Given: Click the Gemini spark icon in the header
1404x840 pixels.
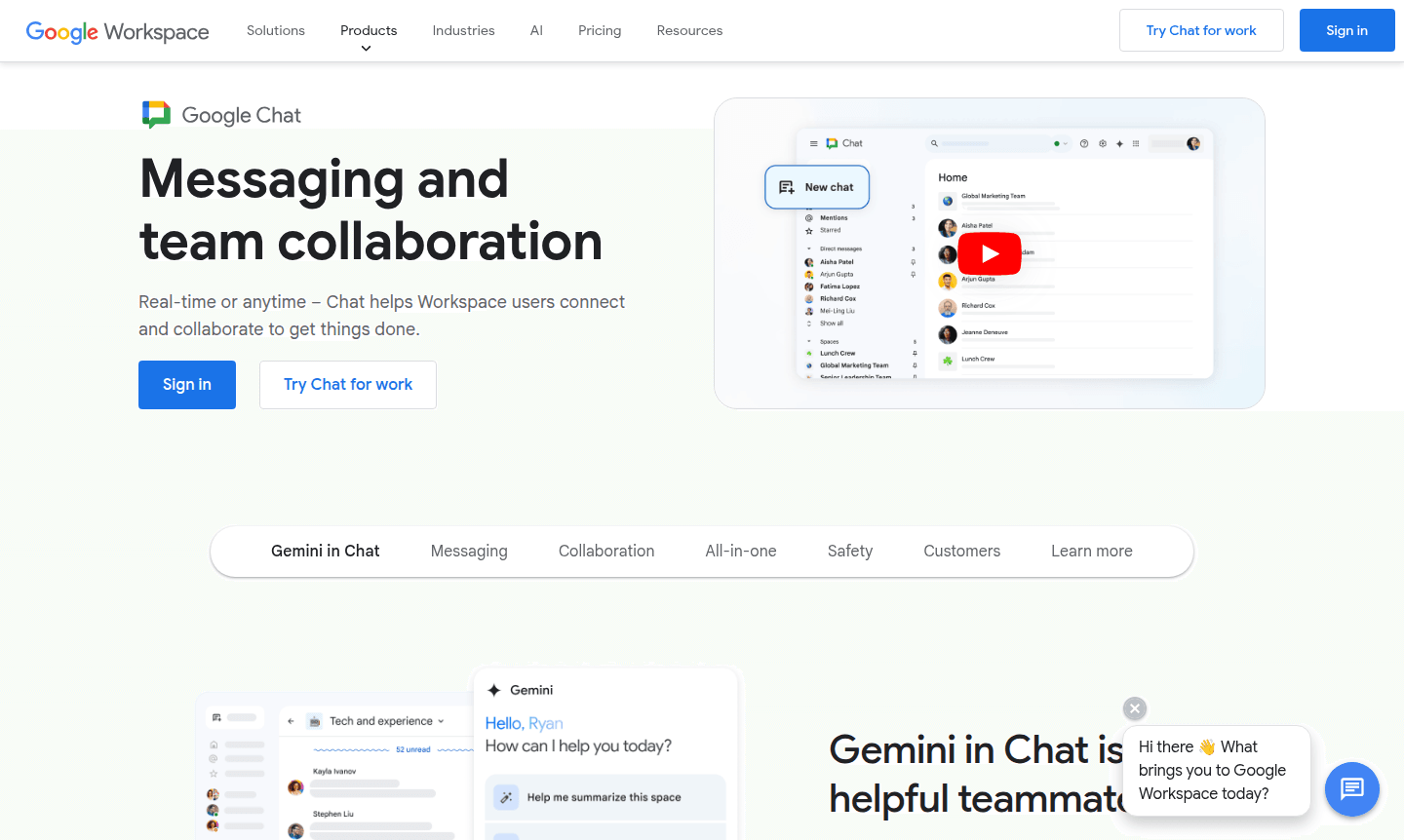Looking at the screenshot, I should tap(1119, 143).
